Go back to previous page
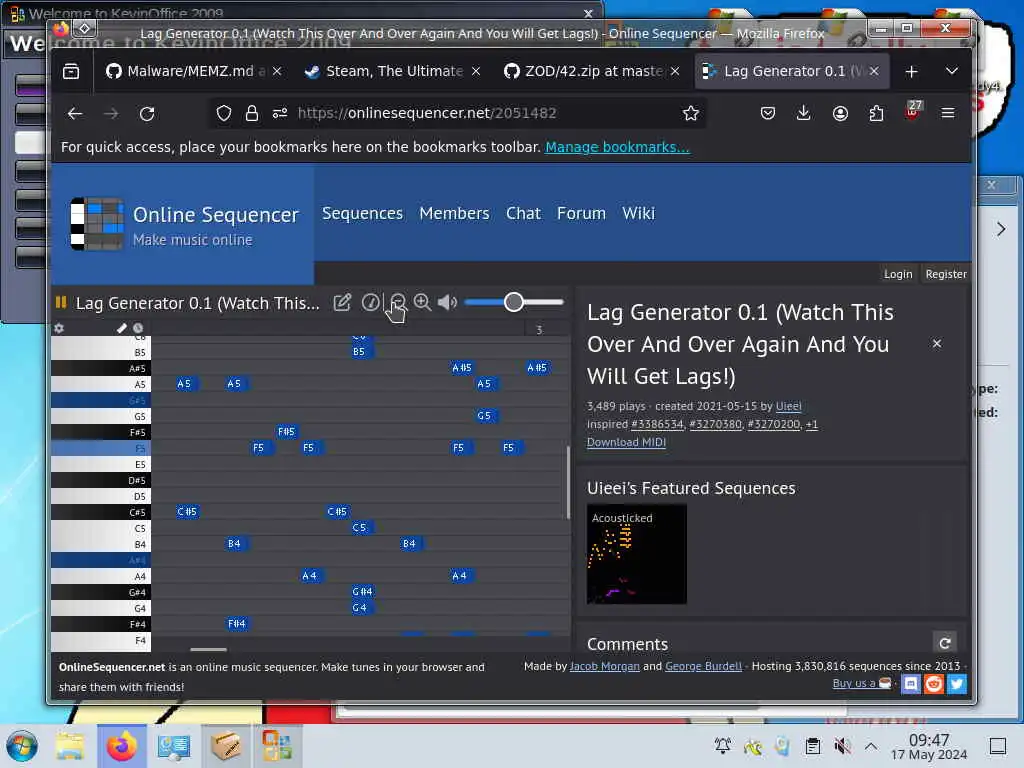The image size is (1024, 768). 75,114
